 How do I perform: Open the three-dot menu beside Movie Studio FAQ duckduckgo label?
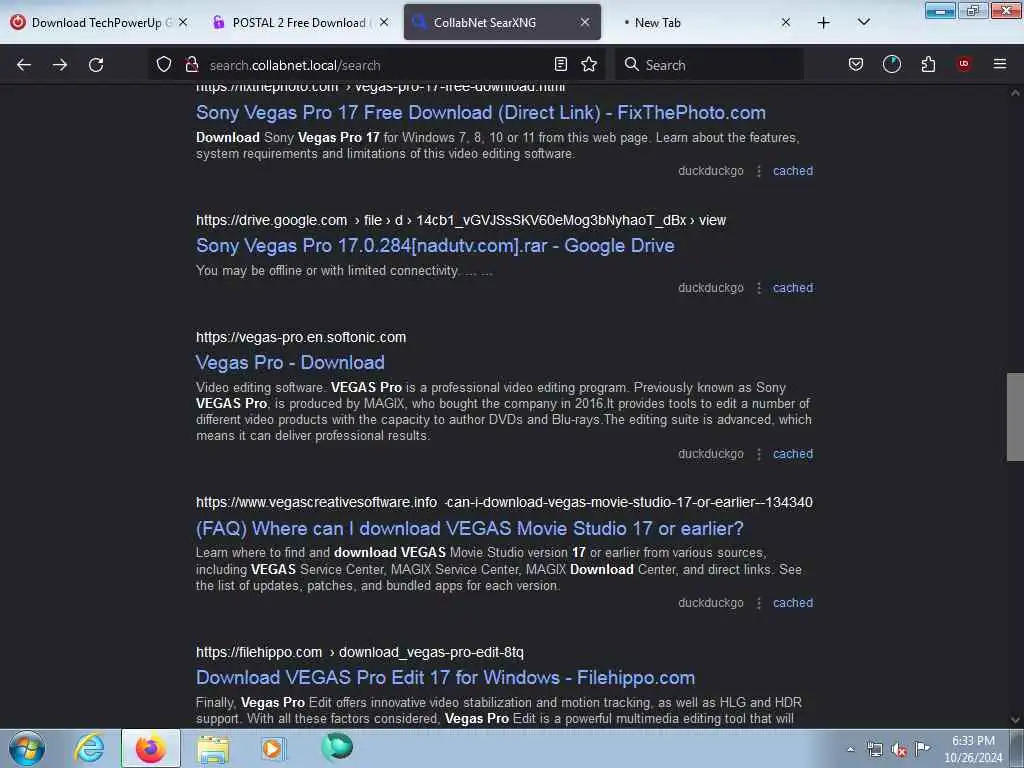[758, 603]
